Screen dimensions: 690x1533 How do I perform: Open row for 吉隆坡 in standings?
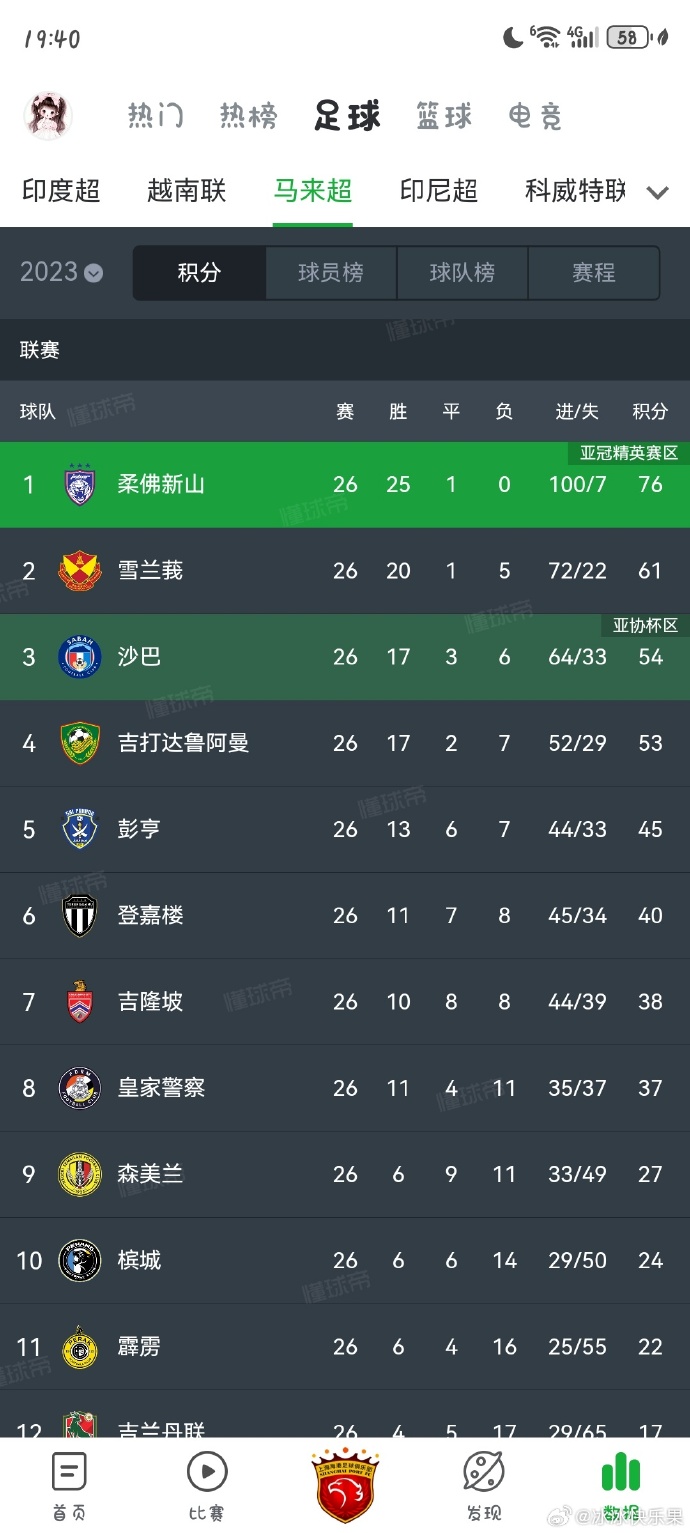click(x=150, y=1001)
